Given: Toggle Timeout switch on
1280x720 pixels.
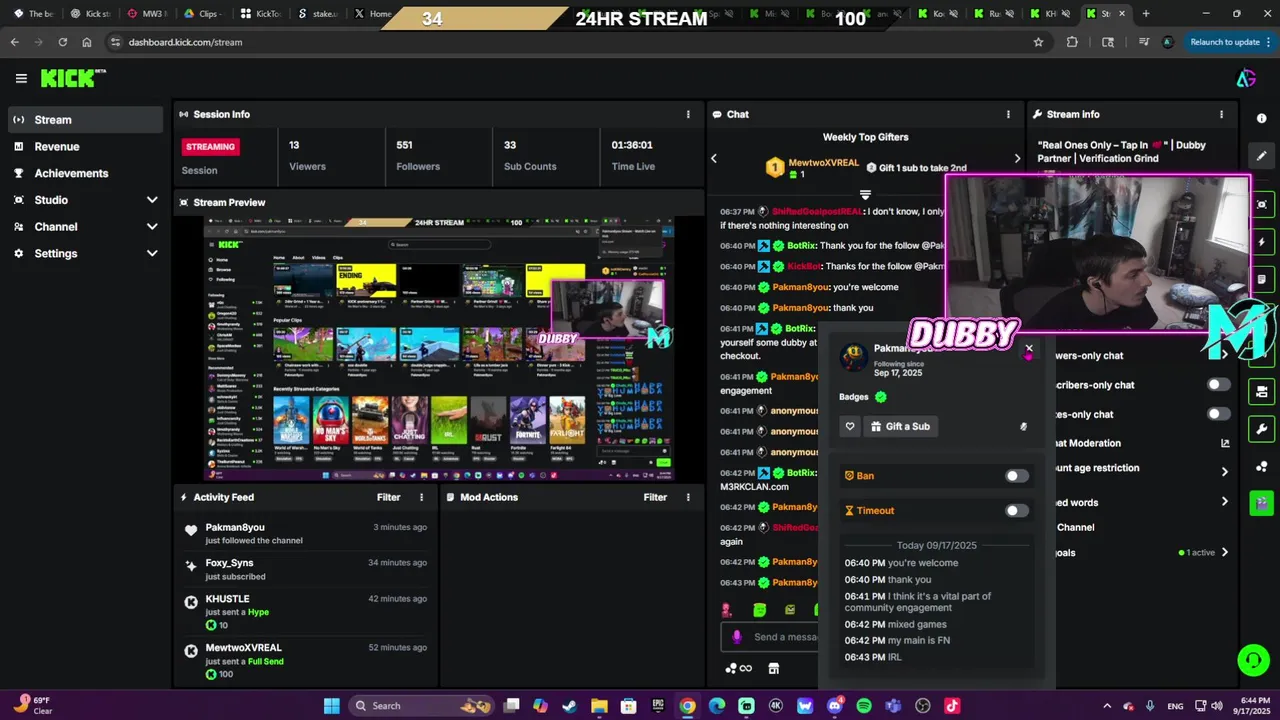Looking at the screenshot, I should click(x=1017, y=511).
